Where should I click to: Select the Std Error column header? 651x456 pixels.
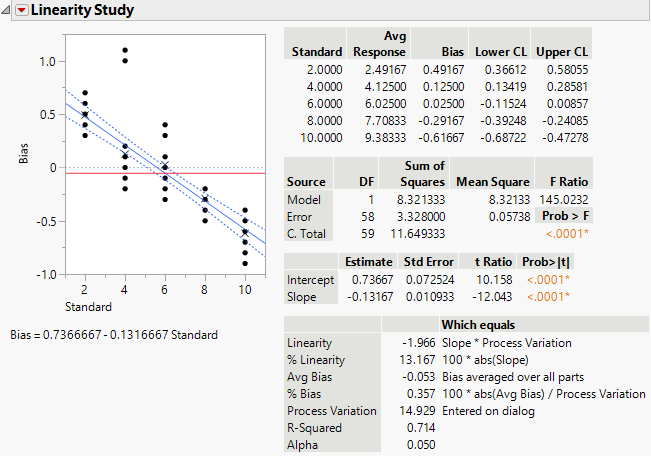(427, 261)
